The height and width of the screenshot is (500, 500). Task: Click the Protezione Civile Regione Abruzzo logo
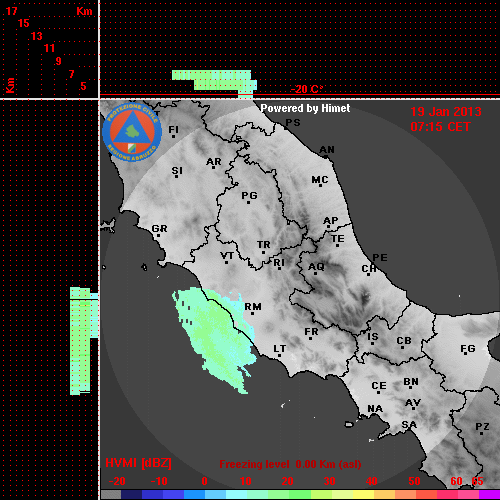point(132,132)
